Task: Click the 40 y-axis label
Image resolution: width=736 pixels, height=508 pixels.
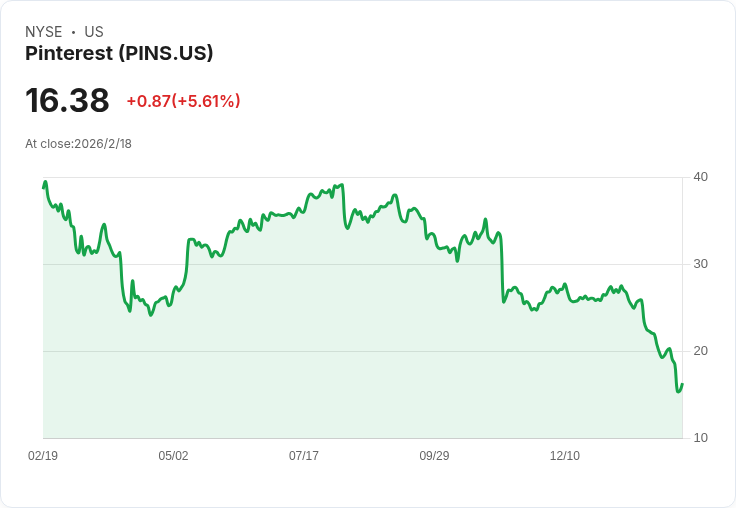Action: pos(701,177)
